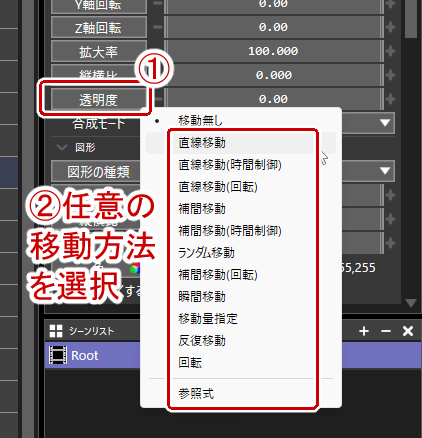Select 直線移動 from the context menu
Viewport: 422px width, 438px height.
point(241,143)
